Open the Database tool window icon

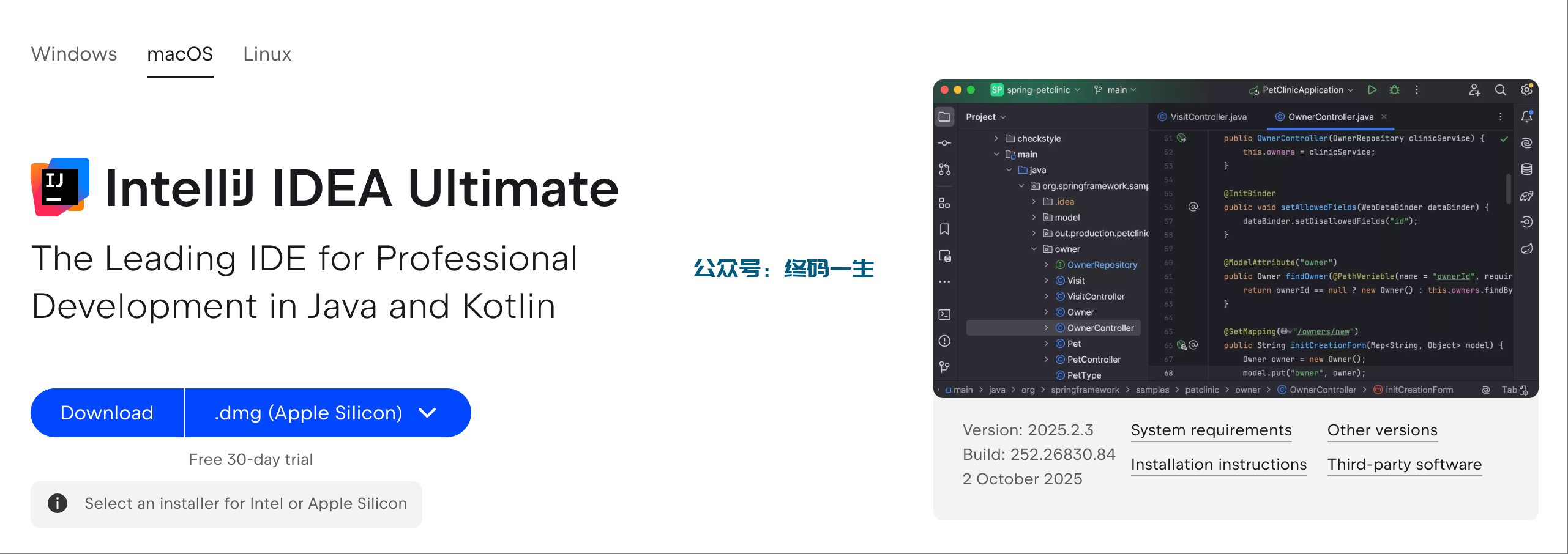tap(1526, 169)
